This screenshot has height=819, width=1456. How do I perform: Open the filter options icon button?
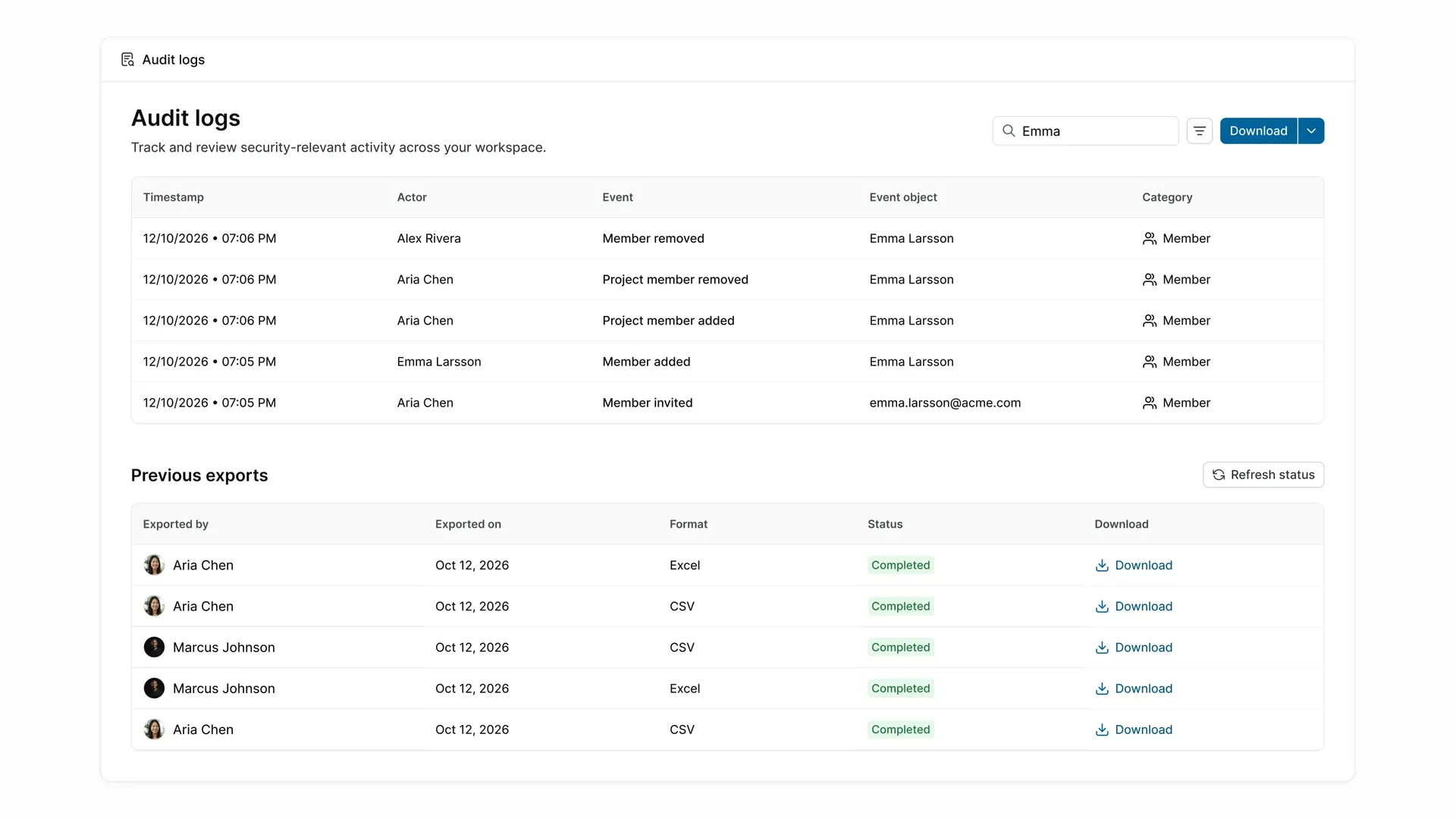coord(1199,130)
